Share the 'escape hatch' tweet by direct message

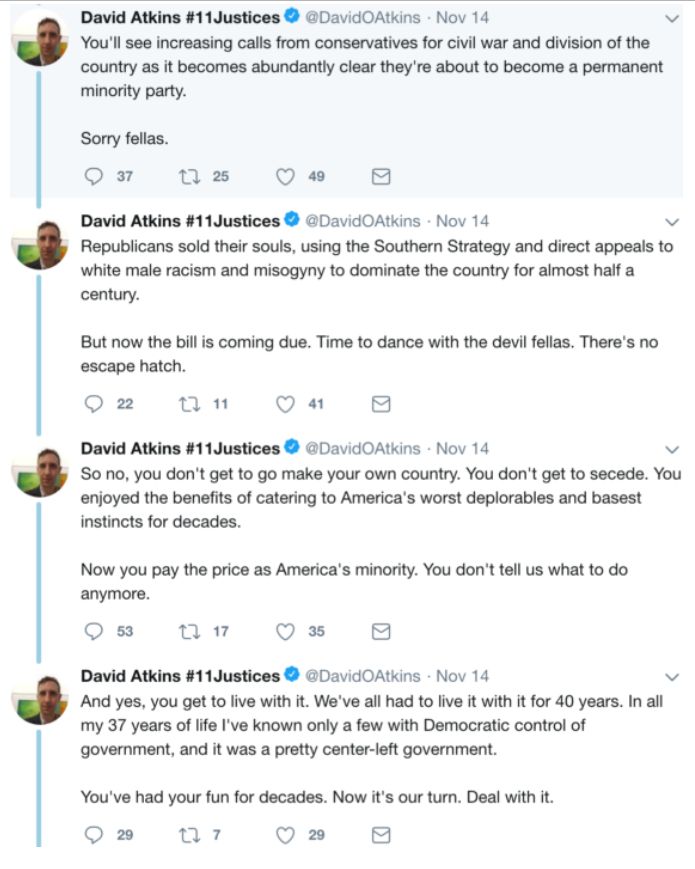(380, 404)
